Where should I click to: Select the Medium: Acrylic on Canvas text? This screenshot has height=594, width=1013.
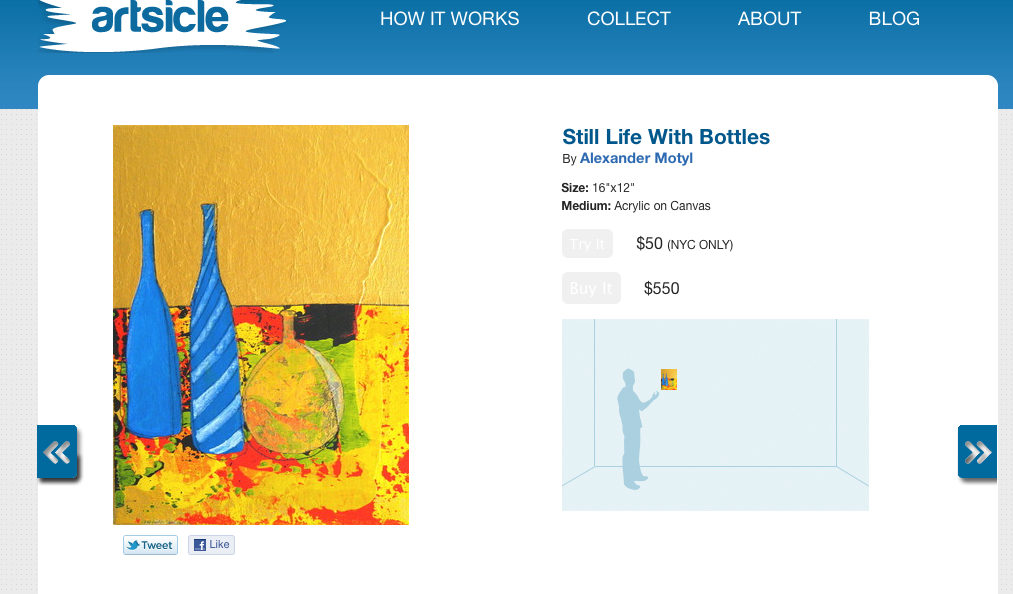coord(636,206)
